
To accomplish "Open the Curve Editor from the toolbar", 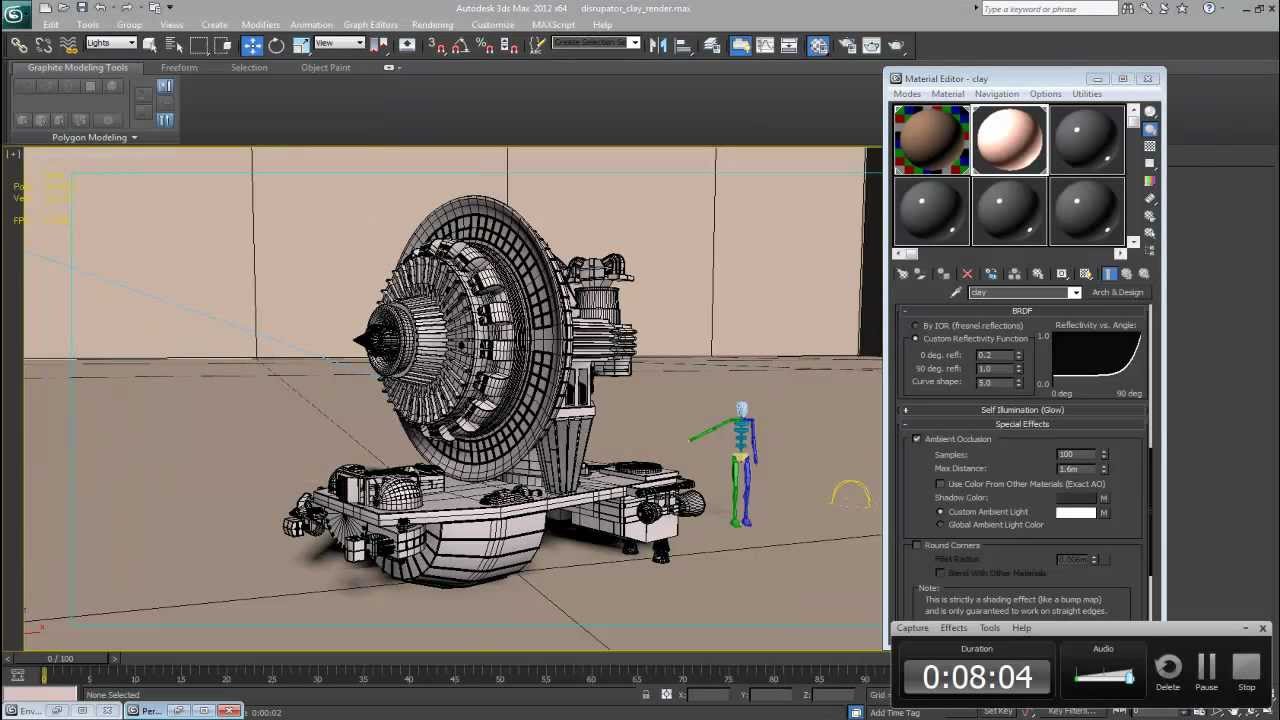I will pos(765,45).
